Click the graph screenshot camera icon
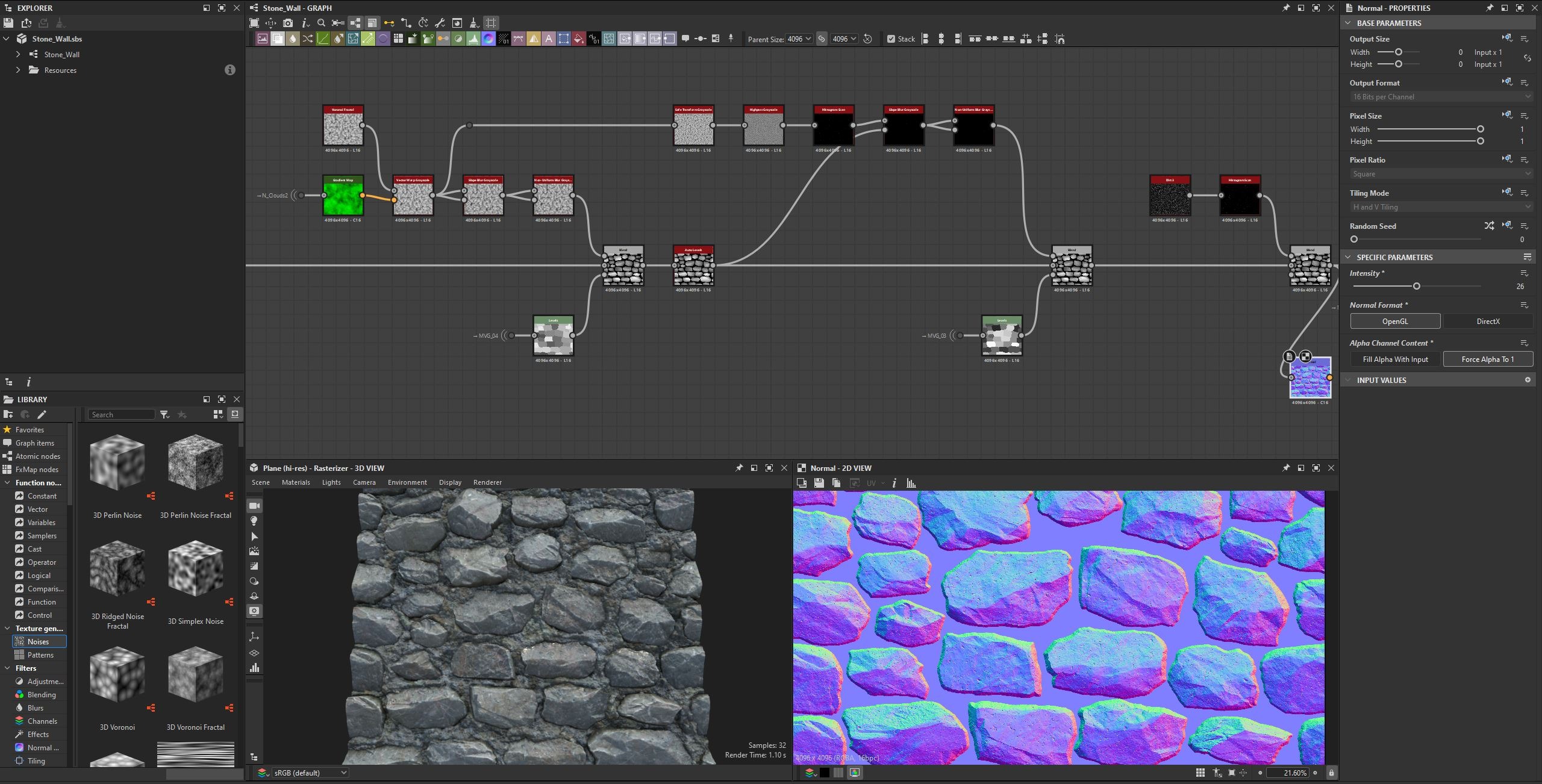Image resolution: width=1542 pixels, height=784 pixels. 288,23
